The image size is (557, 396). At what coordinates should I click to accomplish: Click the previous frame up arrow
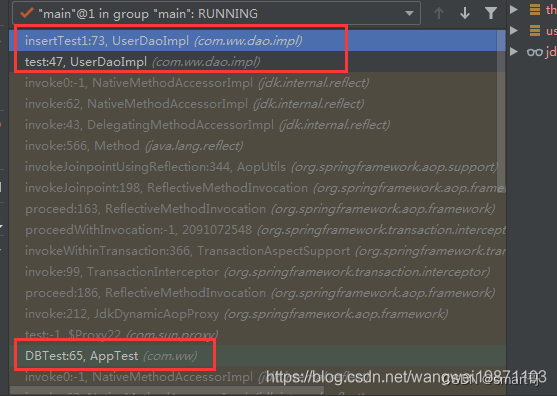[x=439, y=13]
